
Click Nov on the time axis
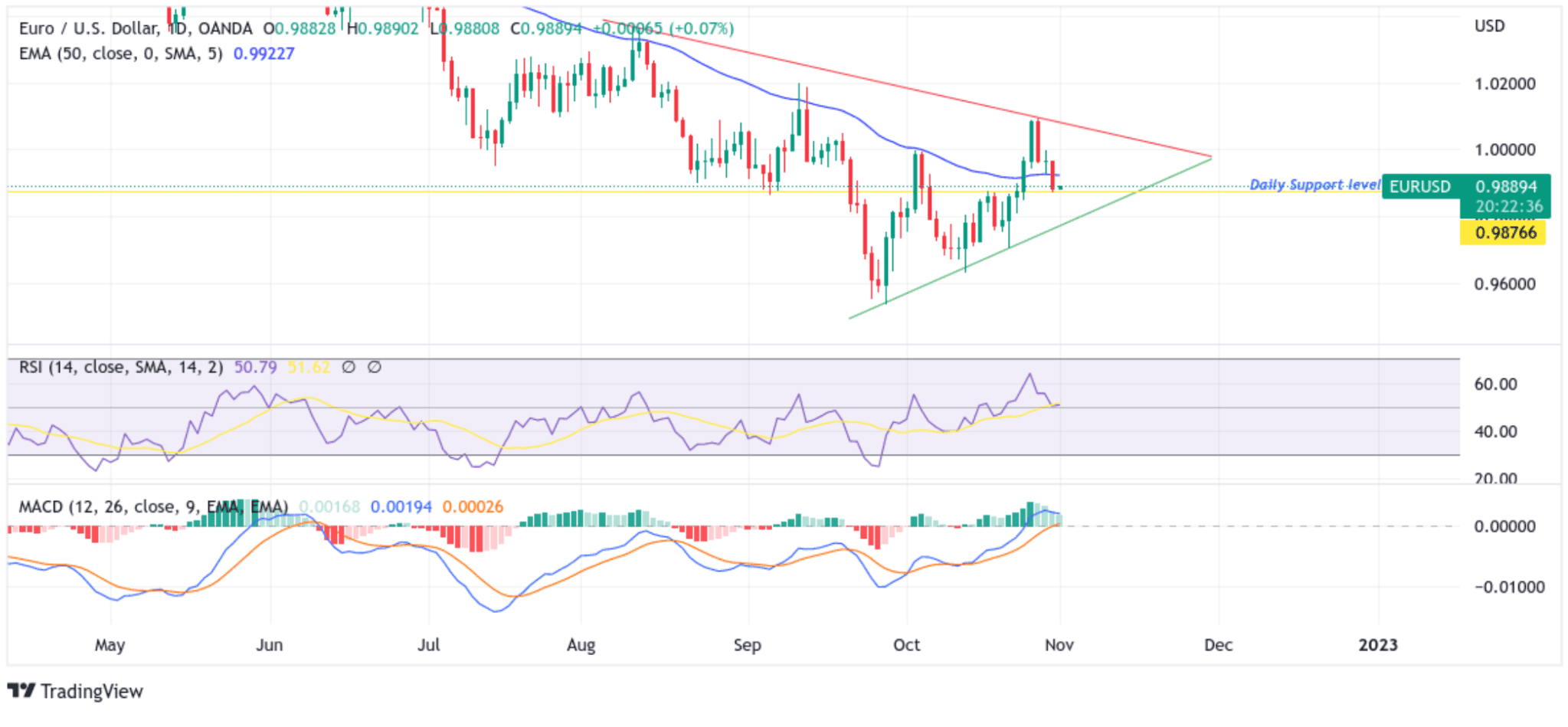(1059, 645)
